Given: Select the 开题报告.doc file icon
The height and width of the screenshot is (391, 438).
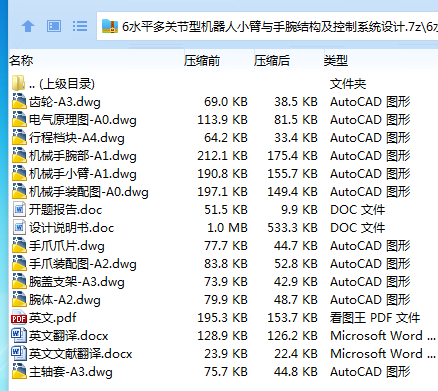Looking at the screenshot, I should (19, 209).
